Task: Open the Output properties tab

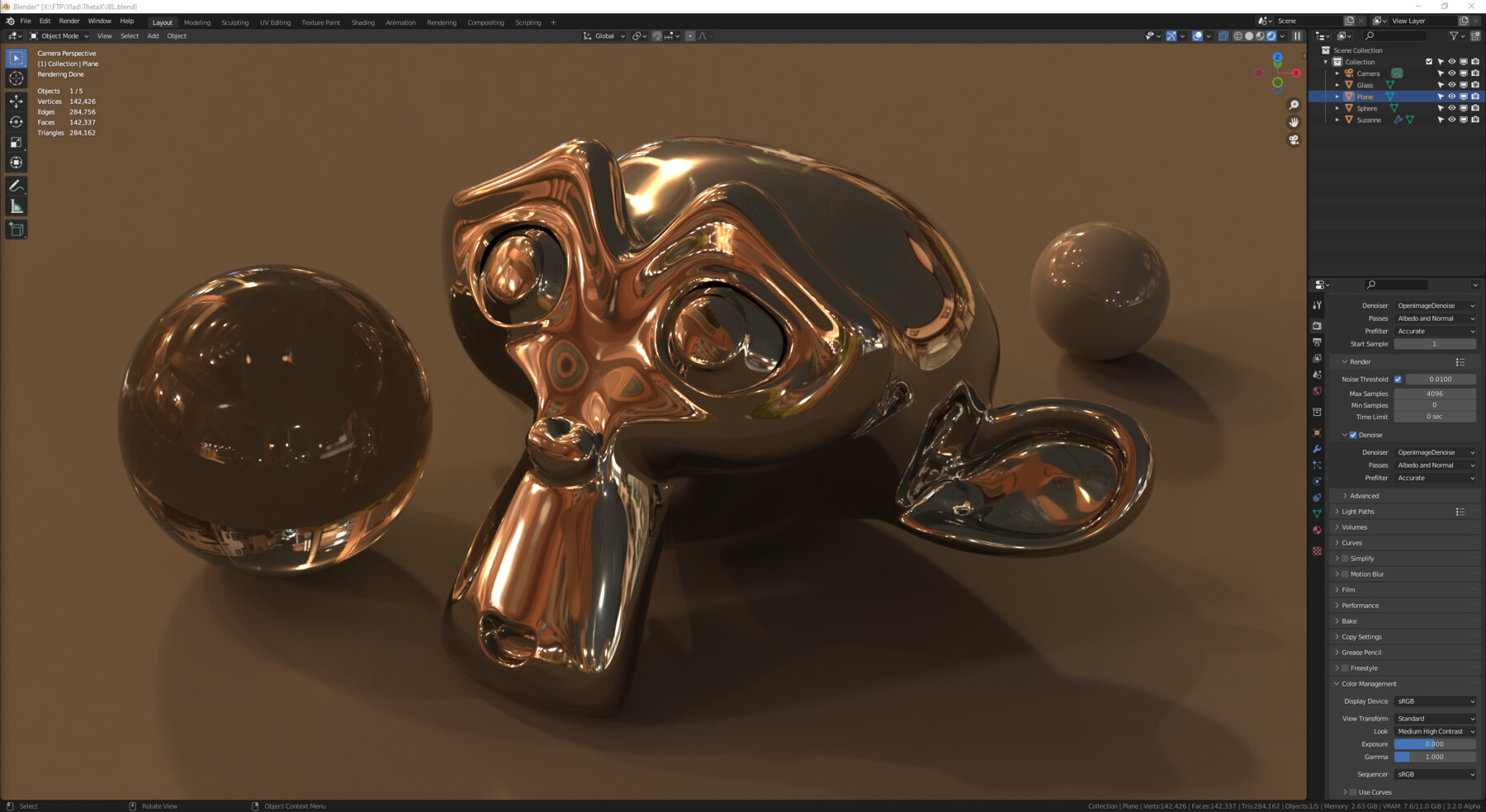Action: [x=1317, y=342]
